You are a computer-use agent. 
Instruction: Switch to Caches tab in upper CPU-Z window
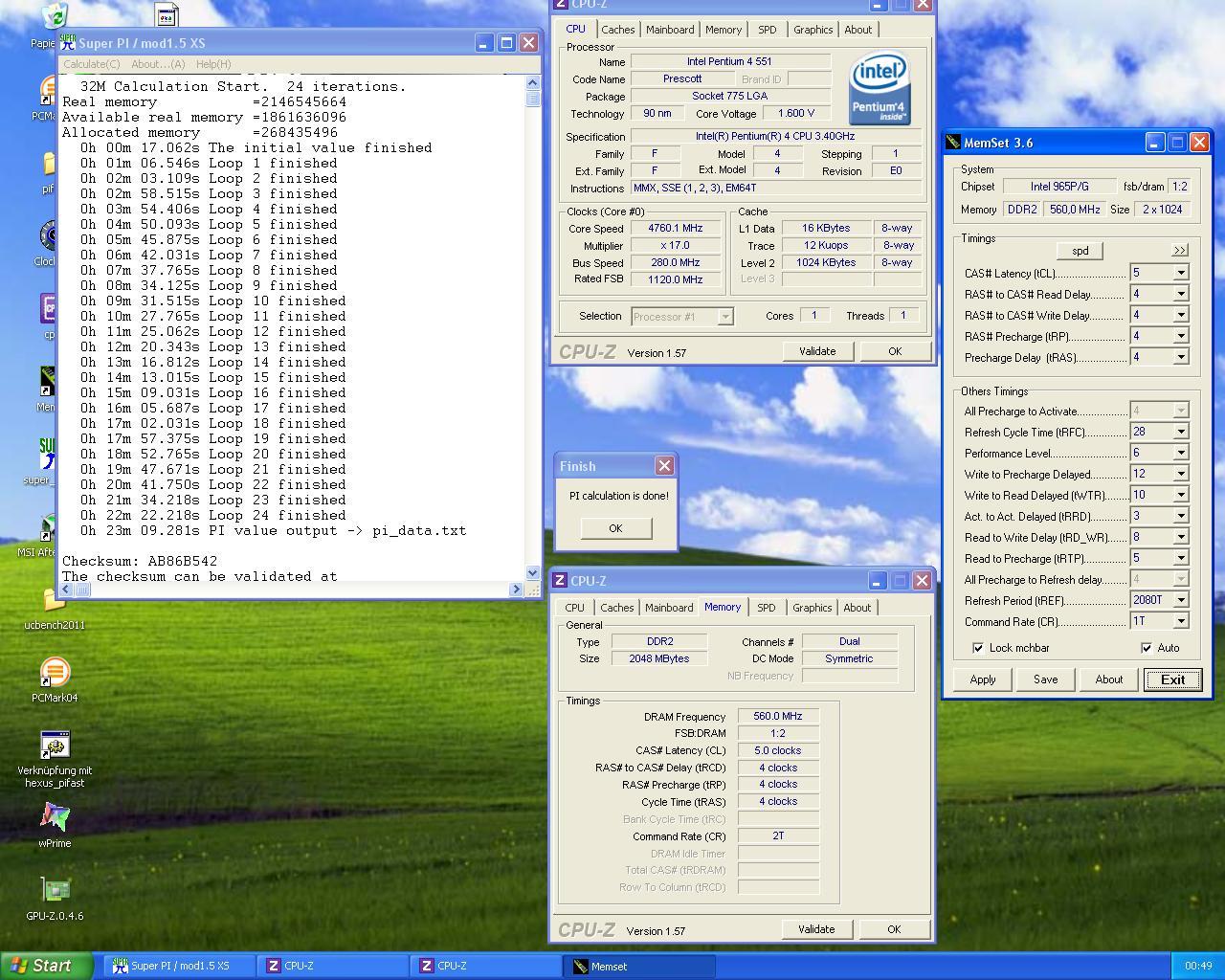pyautogui.click(x=617, y=30)
